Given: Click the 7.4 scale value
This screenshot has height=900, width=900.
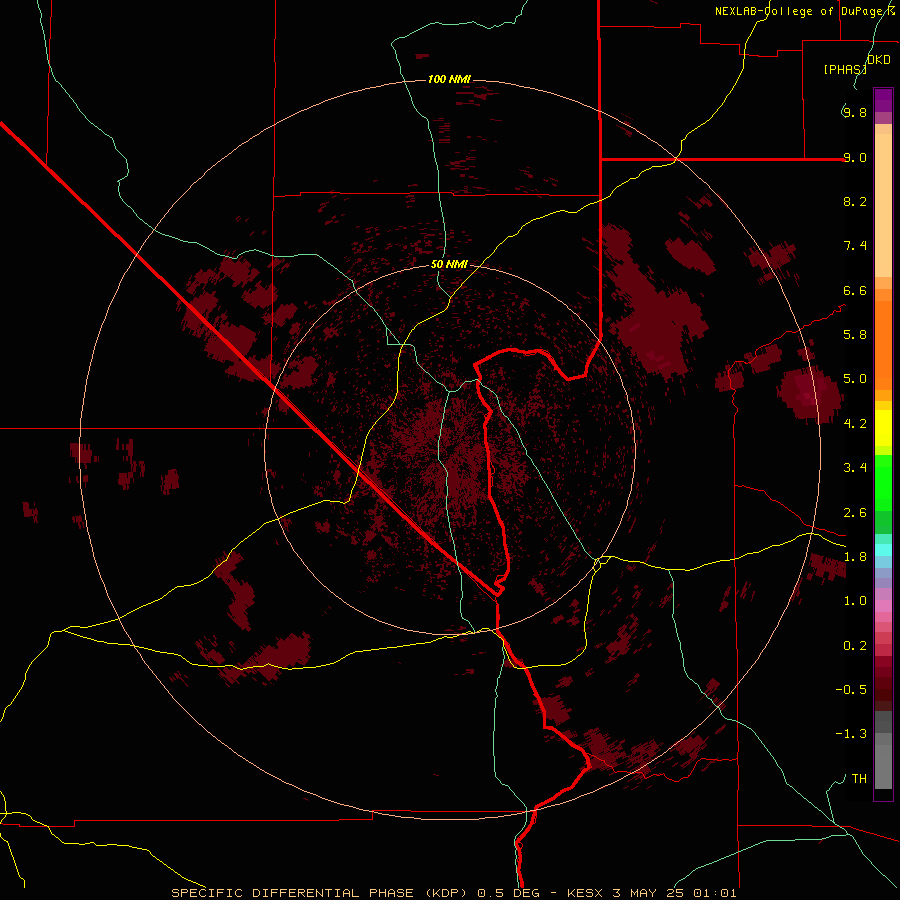Looking at the screenshot, I should tap(855, 246).
